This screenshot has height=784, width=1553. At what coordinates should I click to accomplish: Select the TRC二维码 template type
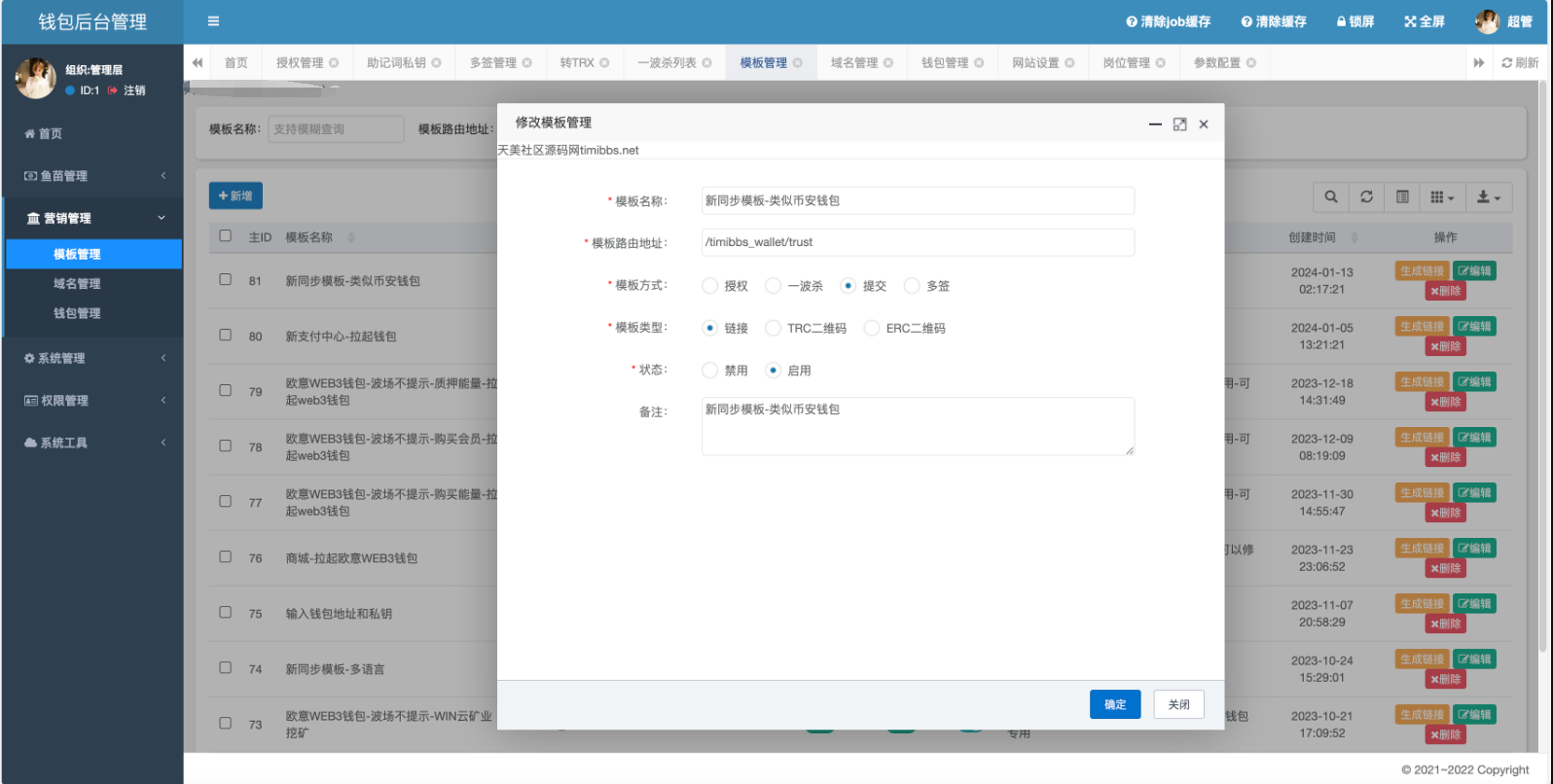[774, 329]
